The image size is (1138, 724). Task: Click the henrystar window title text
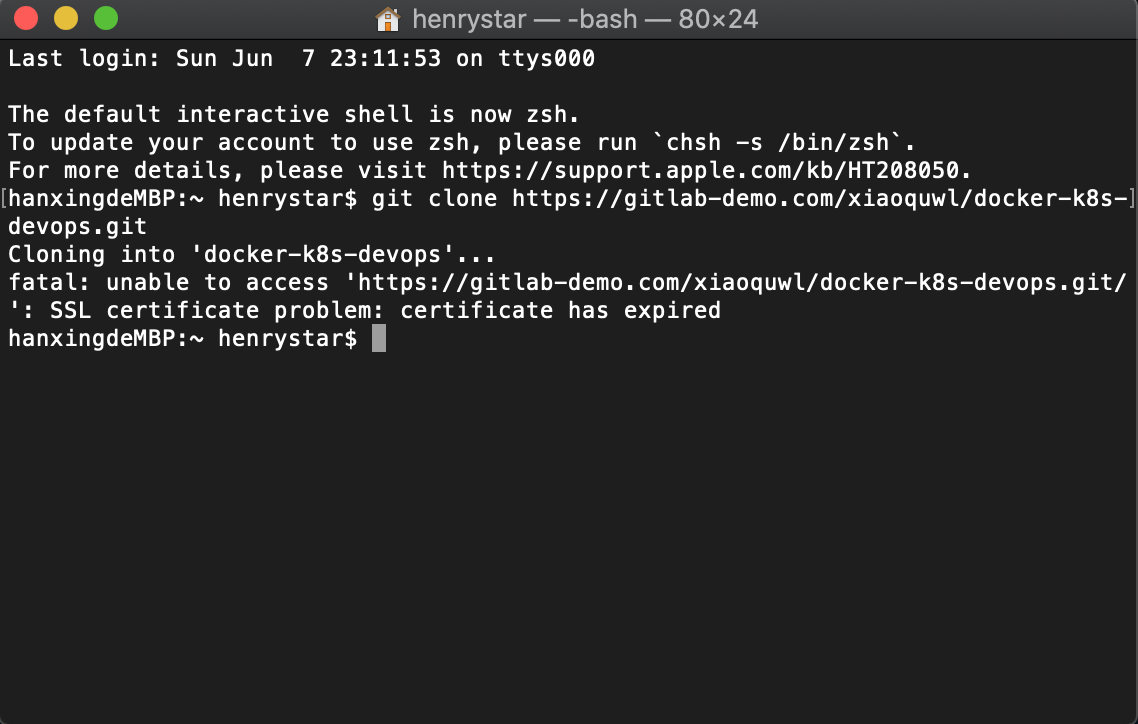(468, 18)
